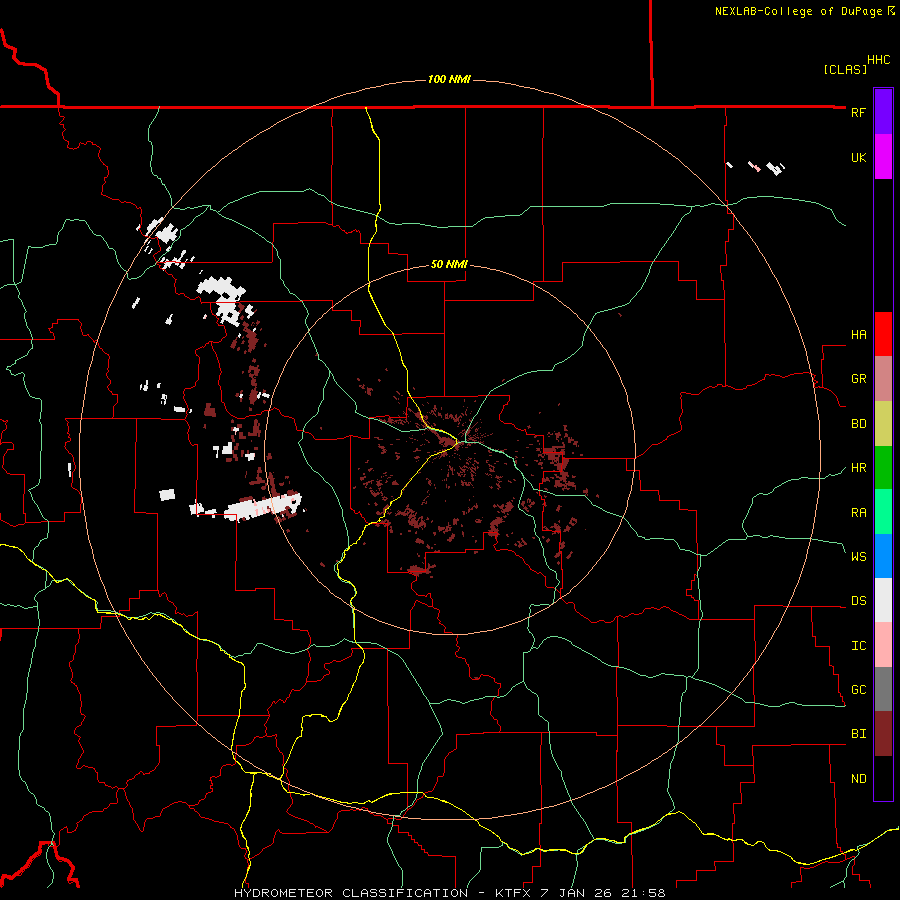The width and height of the screenshot is (900, 900).
Task: Click the 'RA' legend label
Action: [x=858, y=512]
